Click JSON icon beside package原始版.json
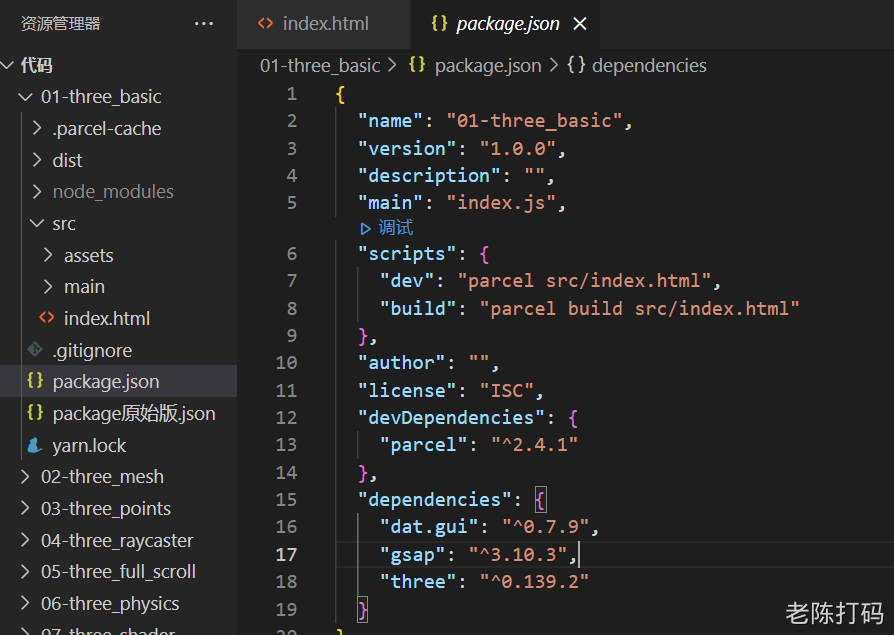894x635 pixels. coord(35,413)
